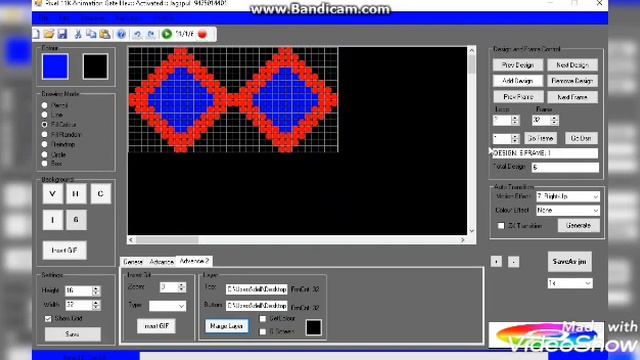Enable the 2X Transition checkbox
Screen dimensions: 640x360
click(501, 226)
